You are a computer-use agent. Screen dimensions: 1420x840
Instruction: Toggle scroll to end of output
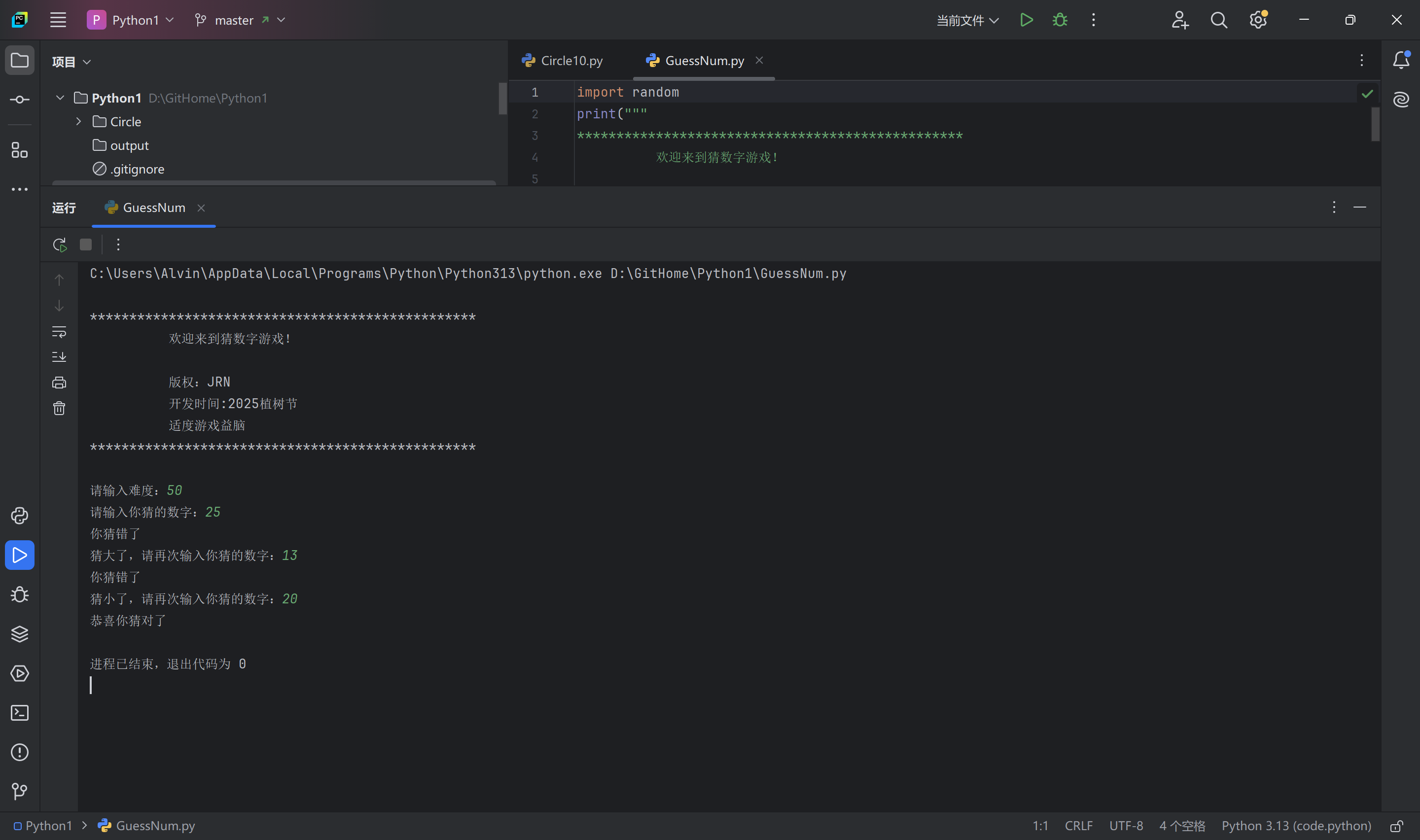59,357
